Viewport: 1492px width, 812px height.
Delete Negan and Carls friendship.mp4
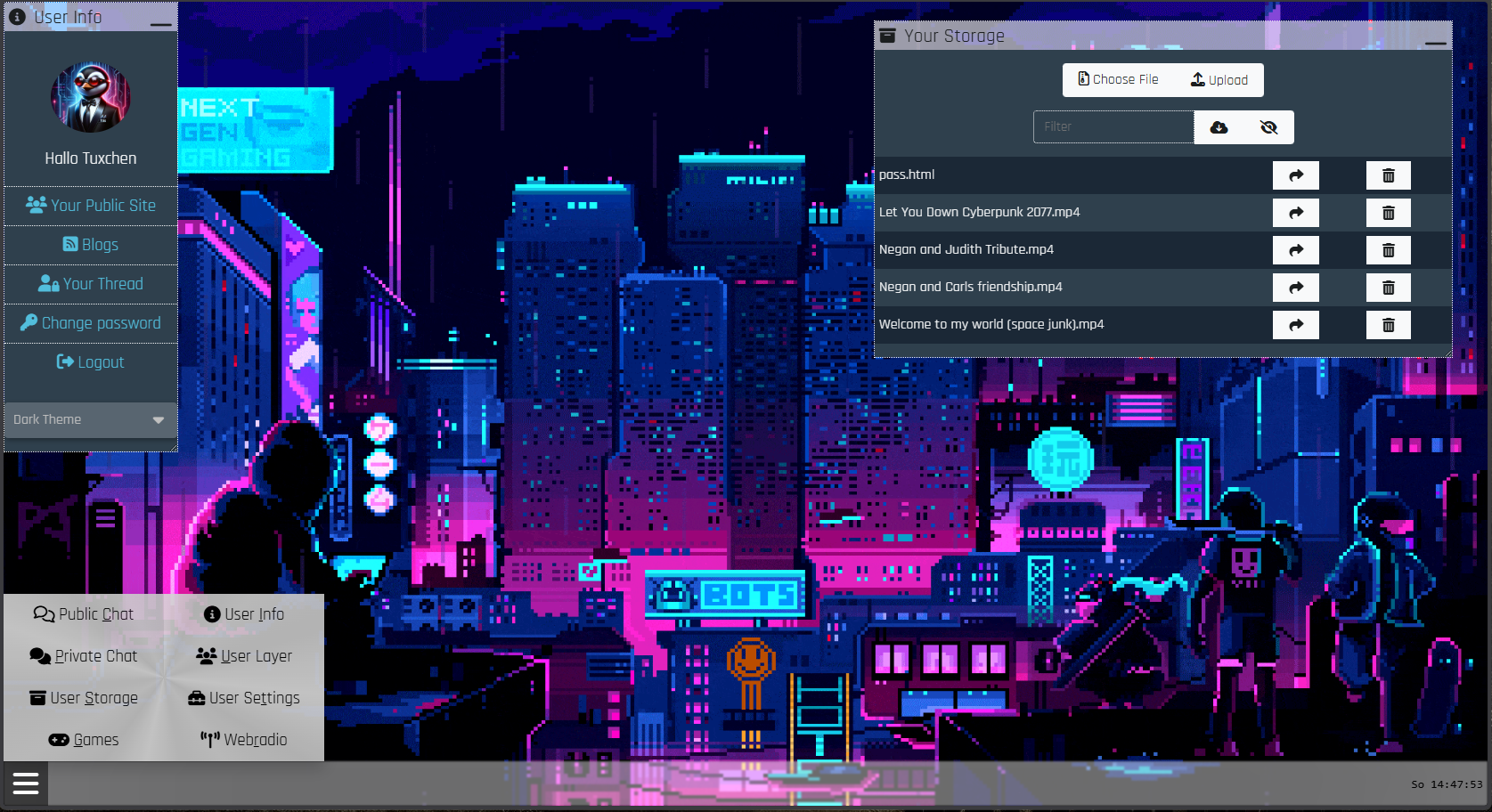[1388, 288]
